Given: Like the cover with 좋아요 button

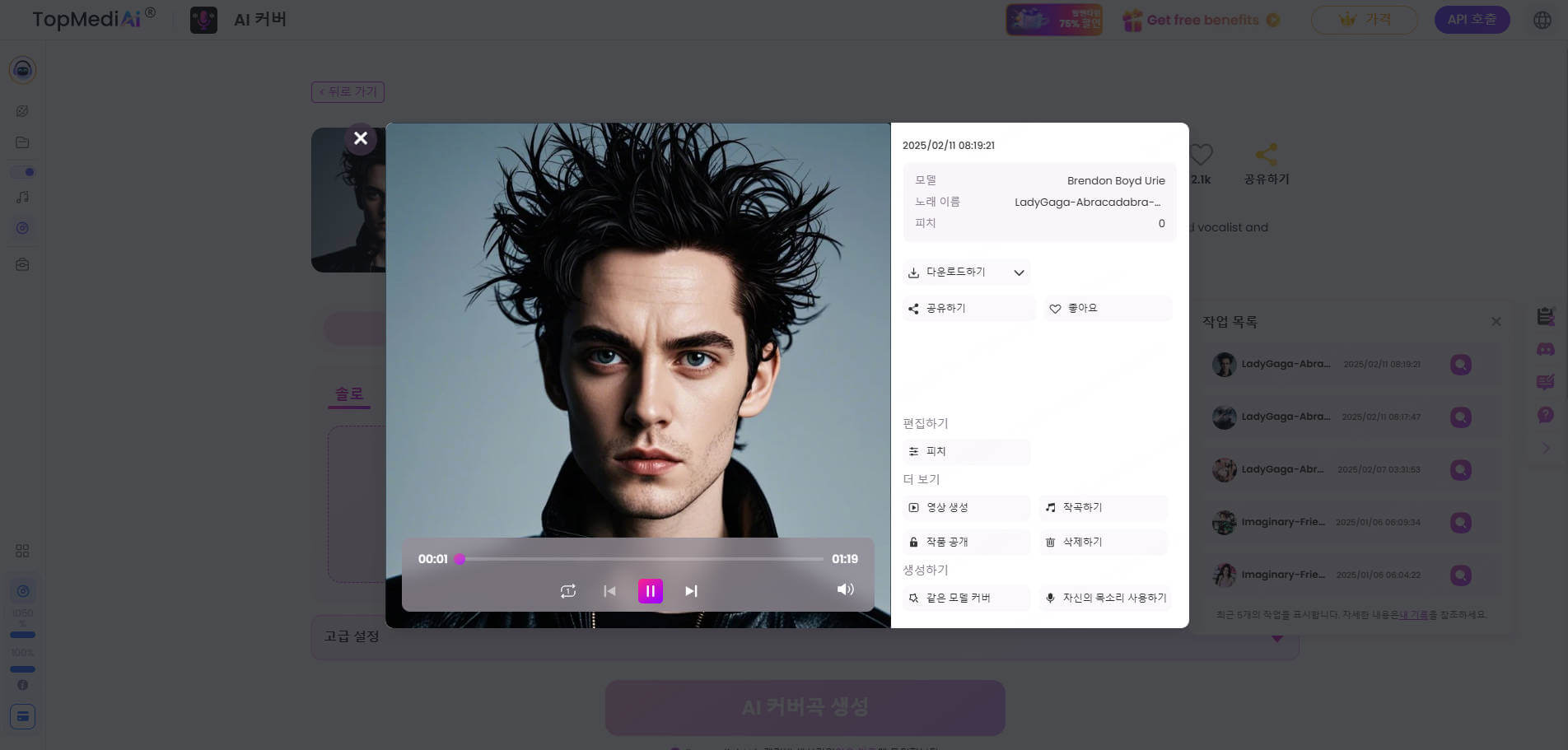Looking at the screenshot, I should coord(1108,309).
